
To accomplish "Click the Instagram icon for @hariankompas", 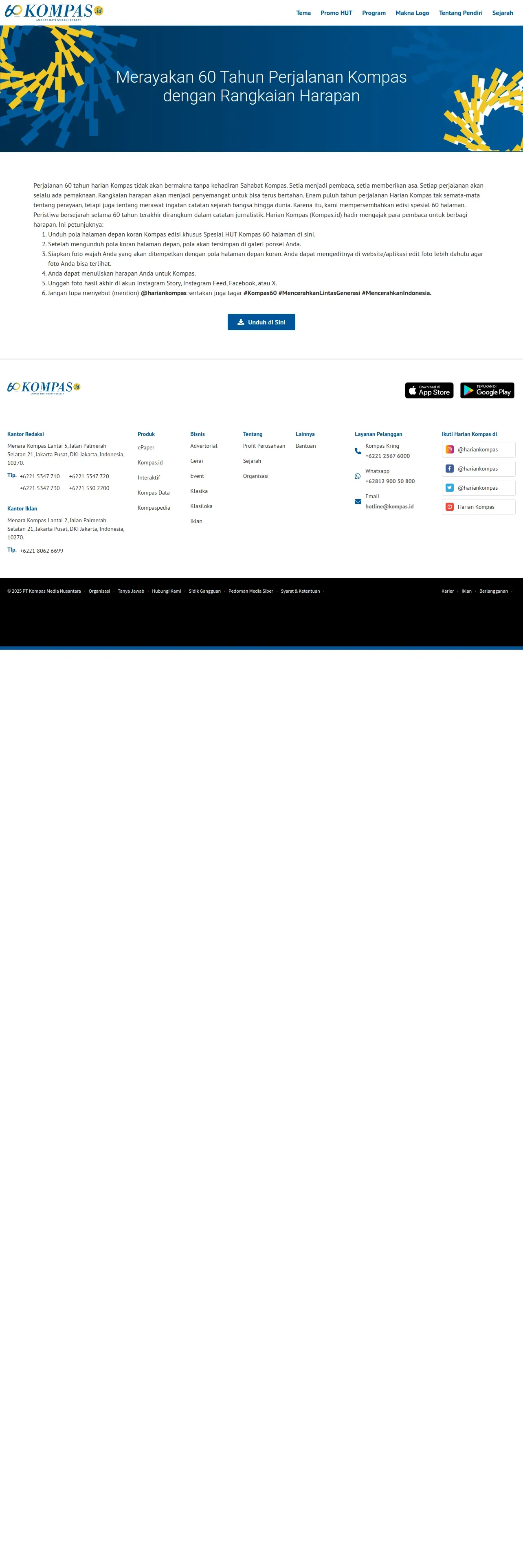I will (x=449, y=449).
